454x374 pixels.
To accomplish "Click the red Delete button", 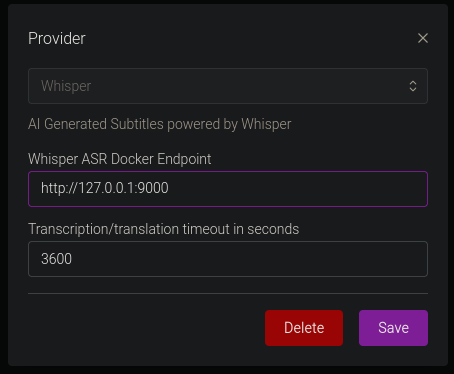I will (304, 328).
